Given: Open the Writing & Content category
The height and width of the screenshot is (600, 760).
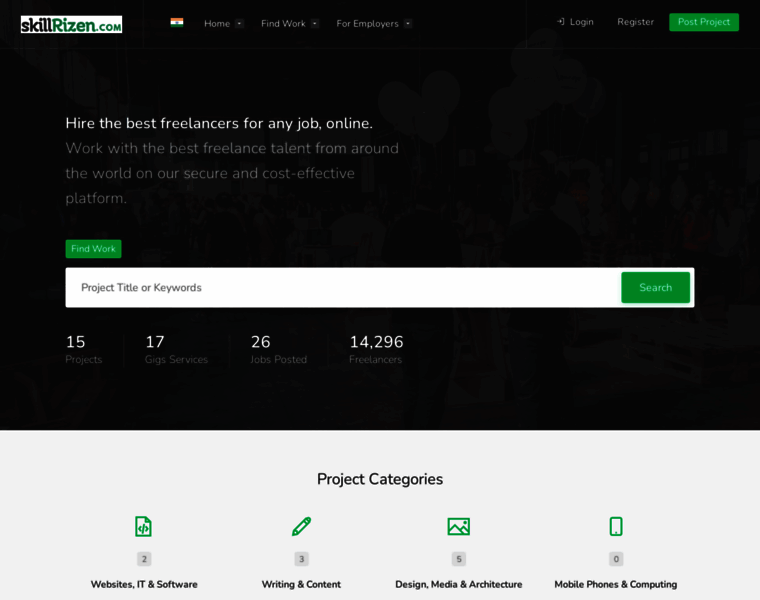Looking at the screenshot, I should coord(301,584).
